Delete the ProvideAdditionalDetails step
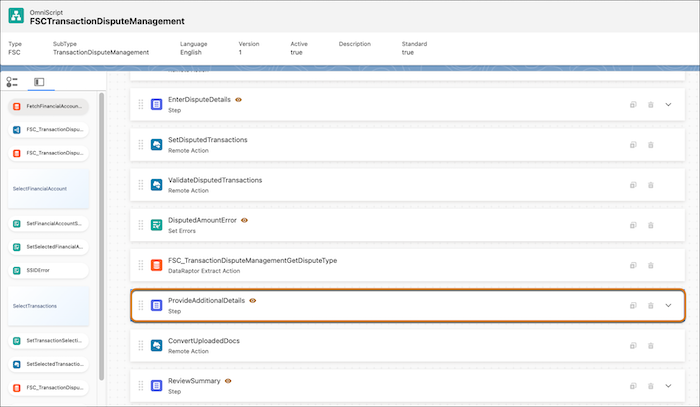Image resolution: width=700 pixels, height=407 pixels. click(x=650, y=305)
